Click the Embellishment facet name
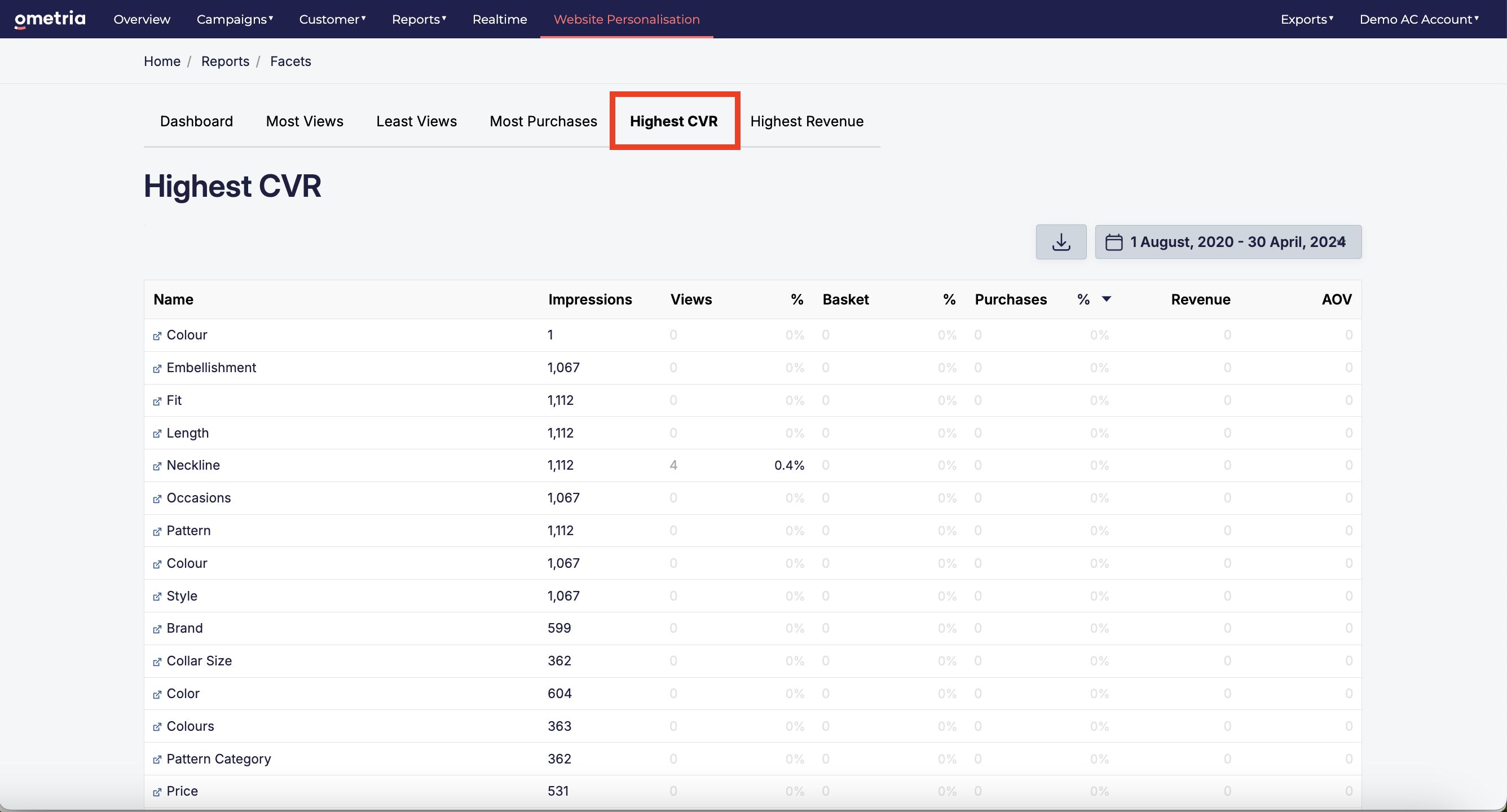1507x812 pixels. (211, 368)
